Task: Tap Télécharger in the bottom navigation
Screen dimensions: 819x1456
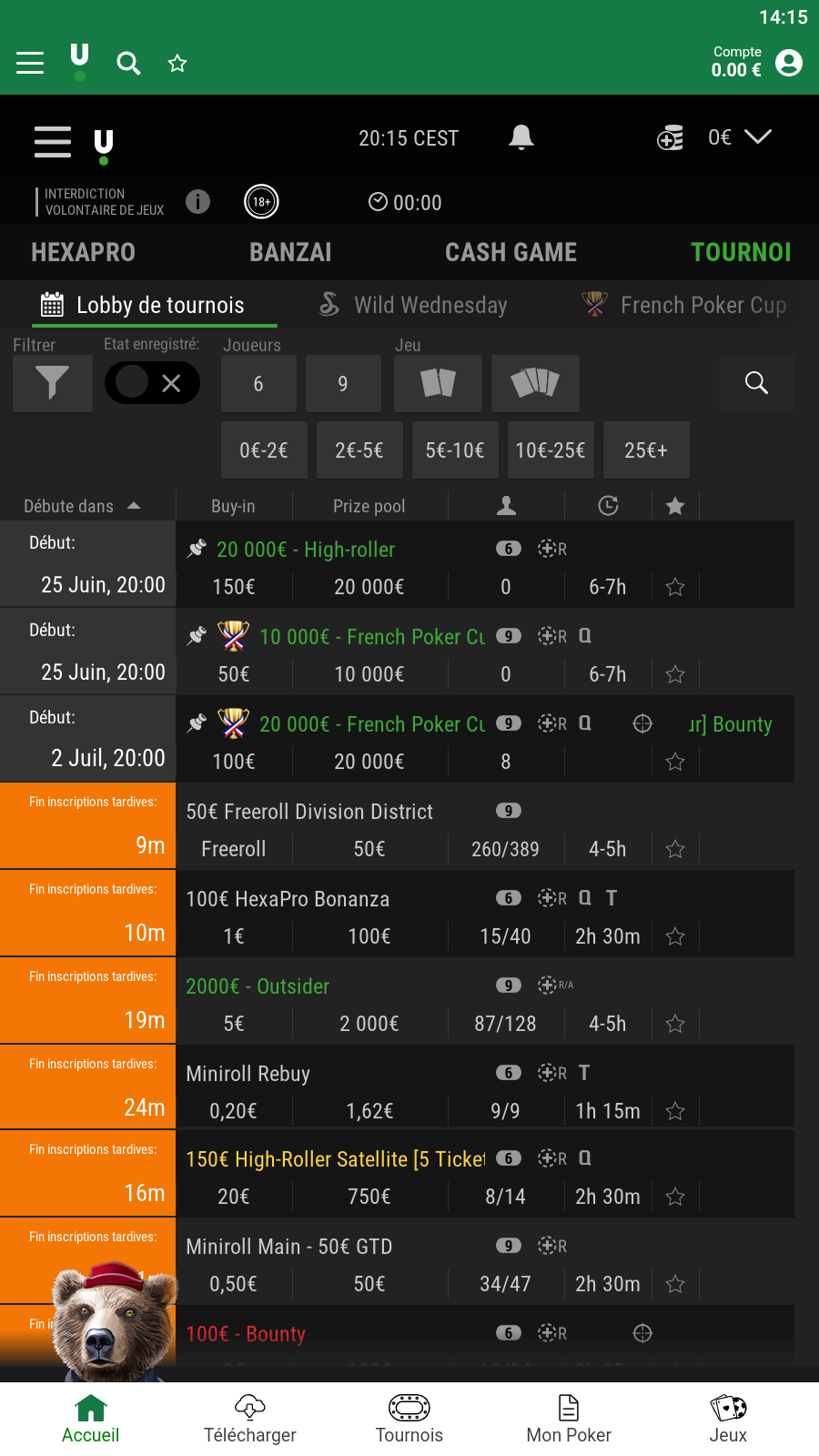Action: click(x=250, y=1420)
